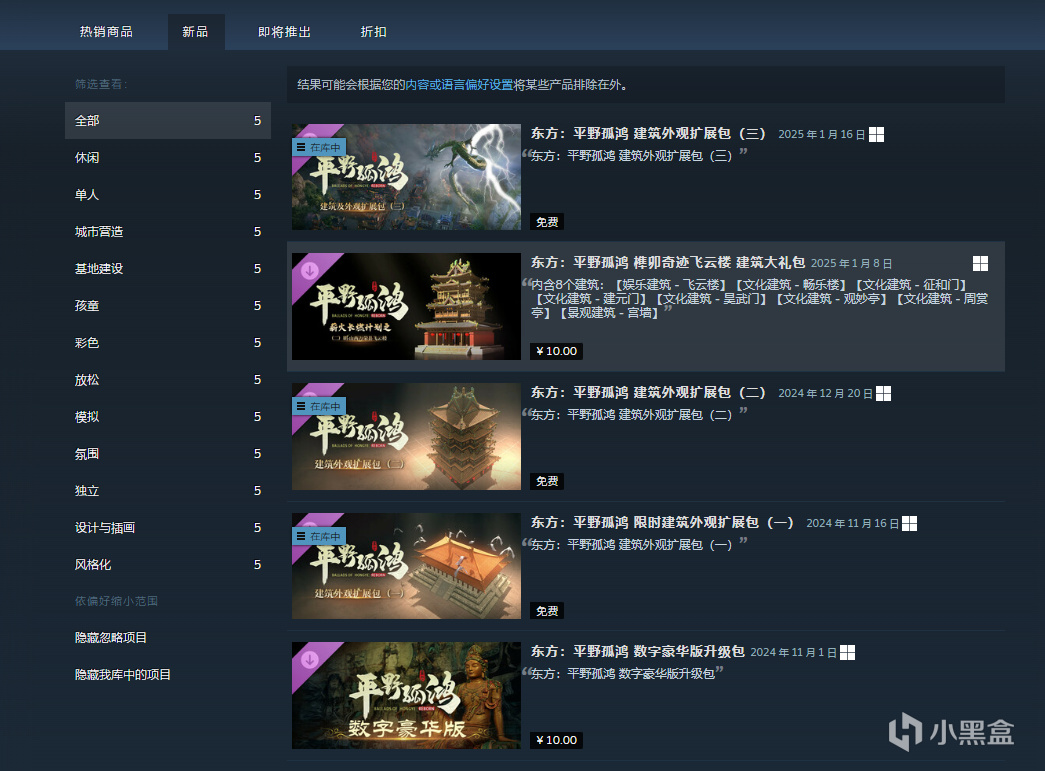Image resolution: width=1045 pixels, height=771 pixels.
Task: Click release date 2024年12月20日
Action: pyautogui.click(x=825, y=394)
